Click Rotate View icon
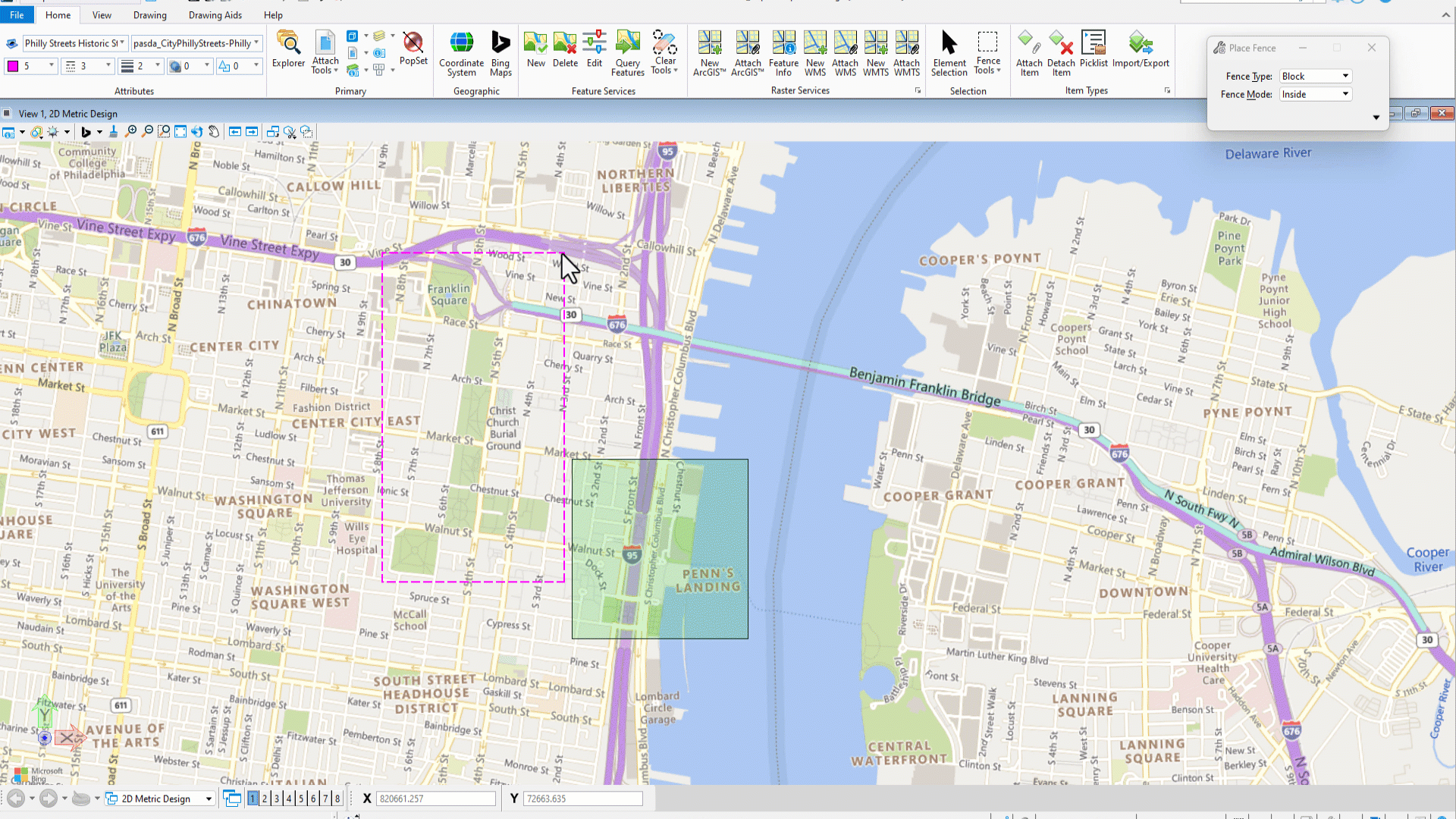1456x819 pixels. tap(197, 132)
